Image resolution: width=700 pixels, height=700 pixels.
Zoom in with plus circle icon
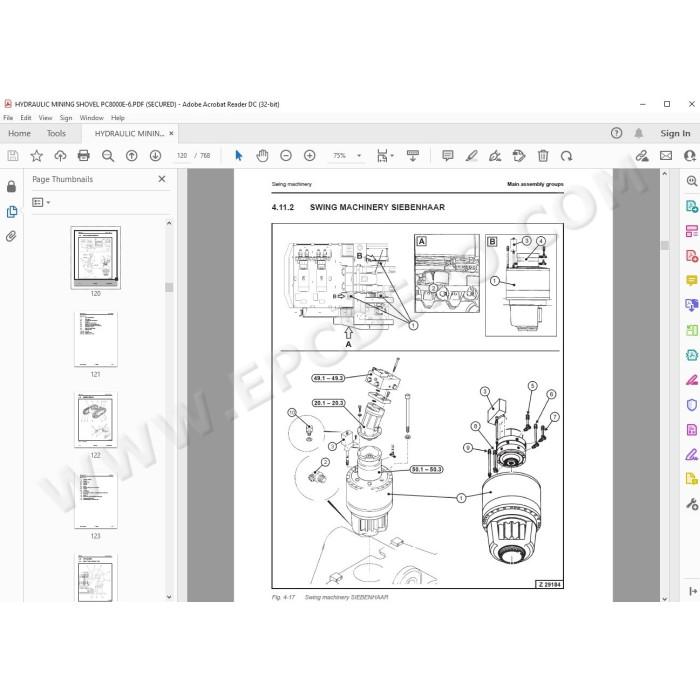[x=309, y=156]
